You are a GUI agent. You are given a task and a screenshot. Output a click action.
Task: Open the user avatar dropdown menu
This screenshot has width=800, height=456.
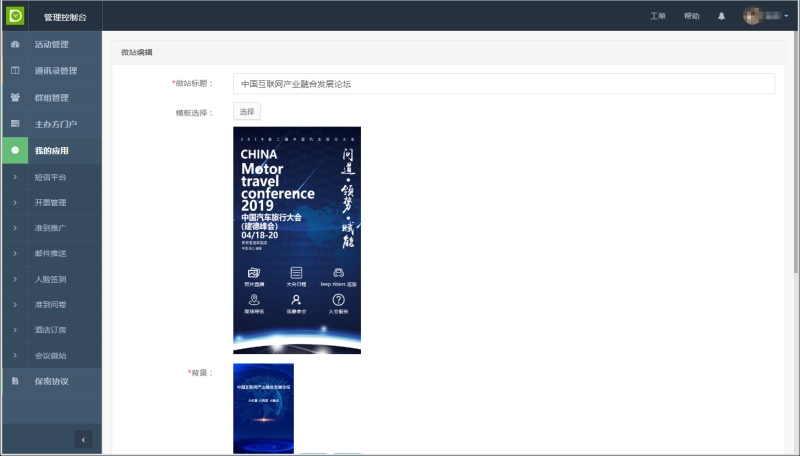(x=765, y=17)
